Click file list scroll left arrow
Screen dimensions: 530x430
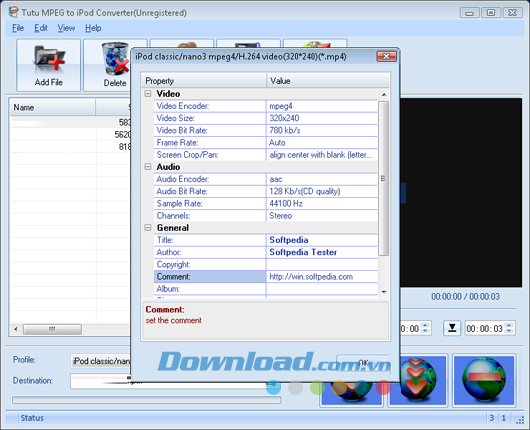coord(16,329)
